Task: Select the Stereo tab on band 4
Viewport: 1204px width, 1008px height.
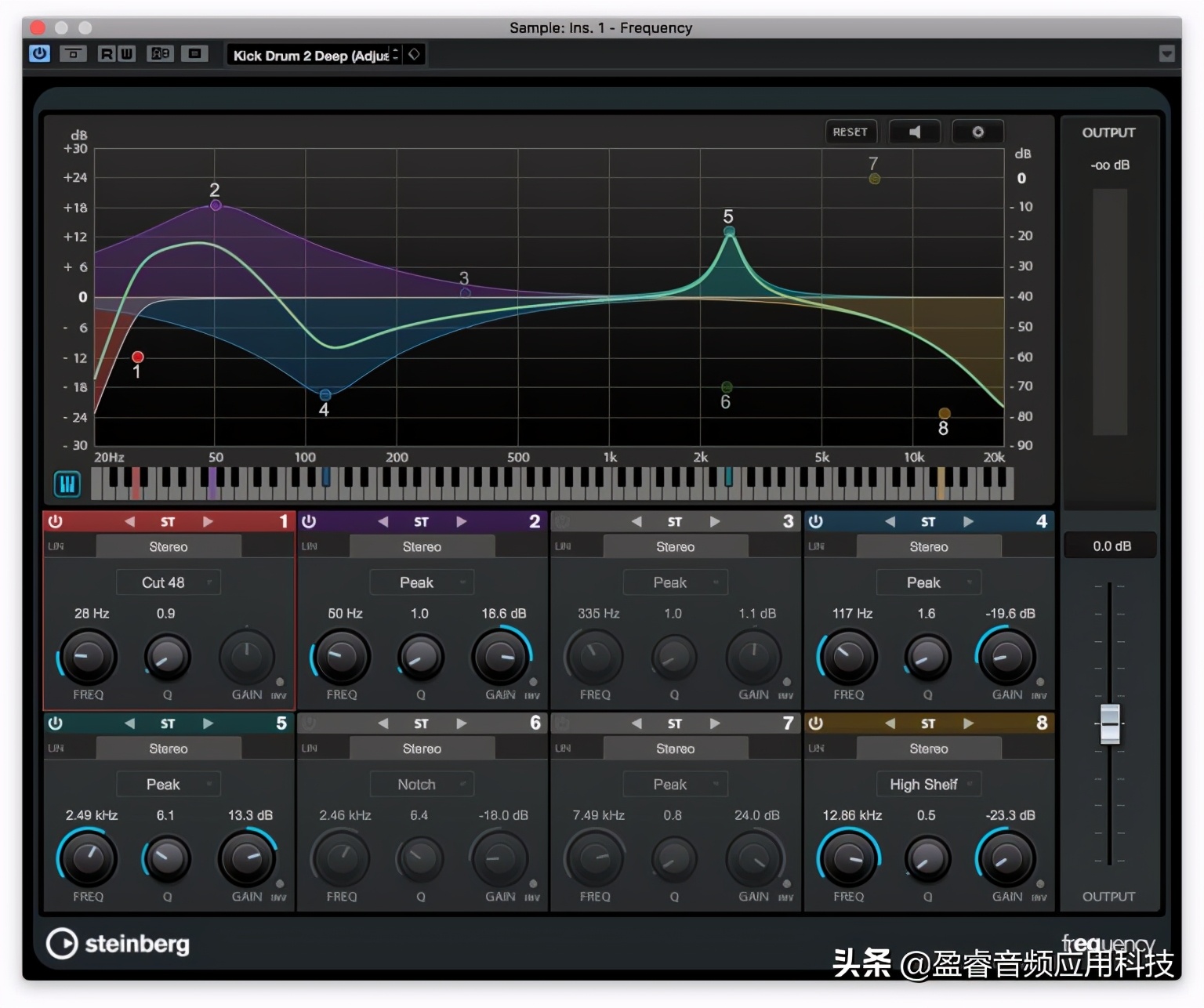Action: click(x=928, y=546)
